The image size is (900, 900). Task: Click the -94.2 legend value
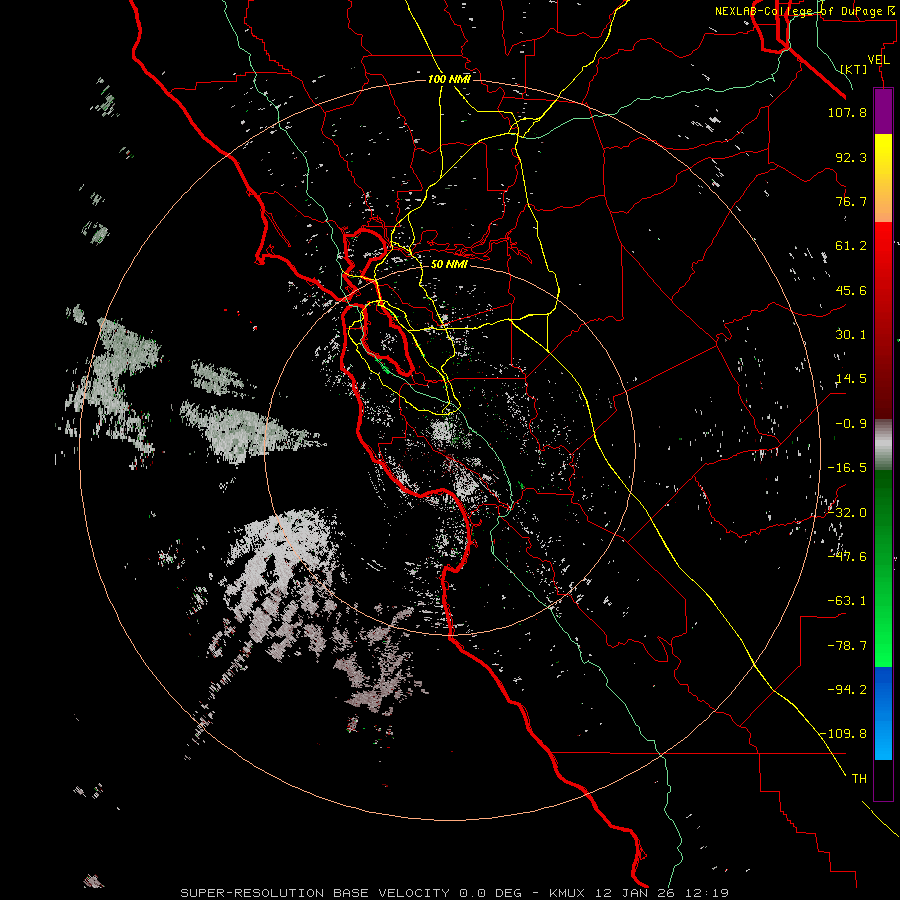pos(847,689)
